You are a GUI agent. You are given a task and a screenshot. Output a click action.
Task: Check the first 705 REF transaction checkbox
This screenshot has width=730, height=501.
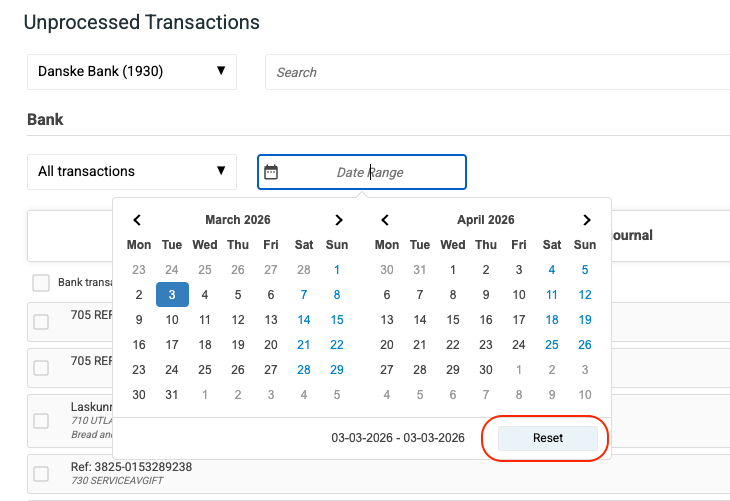click(x=41, y=322)
